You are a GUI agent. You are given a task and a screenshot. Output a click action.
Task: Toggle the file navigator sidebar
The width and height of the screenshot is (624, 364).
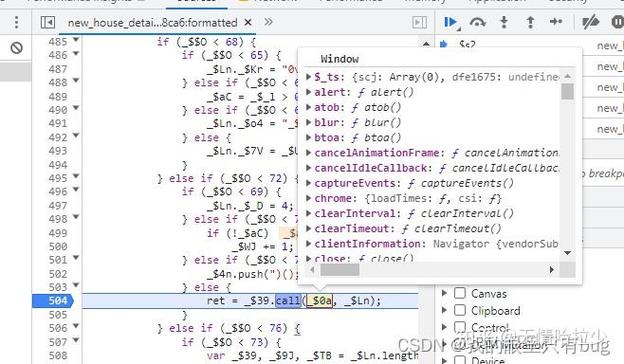48,22
